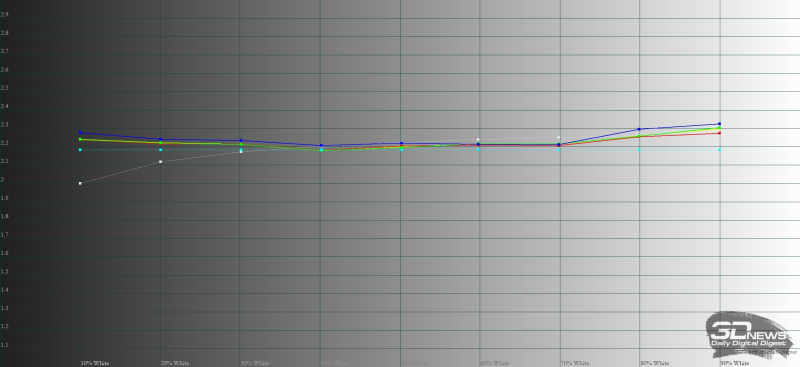Select the cyan reference point at 80% White

click(639, 150)
